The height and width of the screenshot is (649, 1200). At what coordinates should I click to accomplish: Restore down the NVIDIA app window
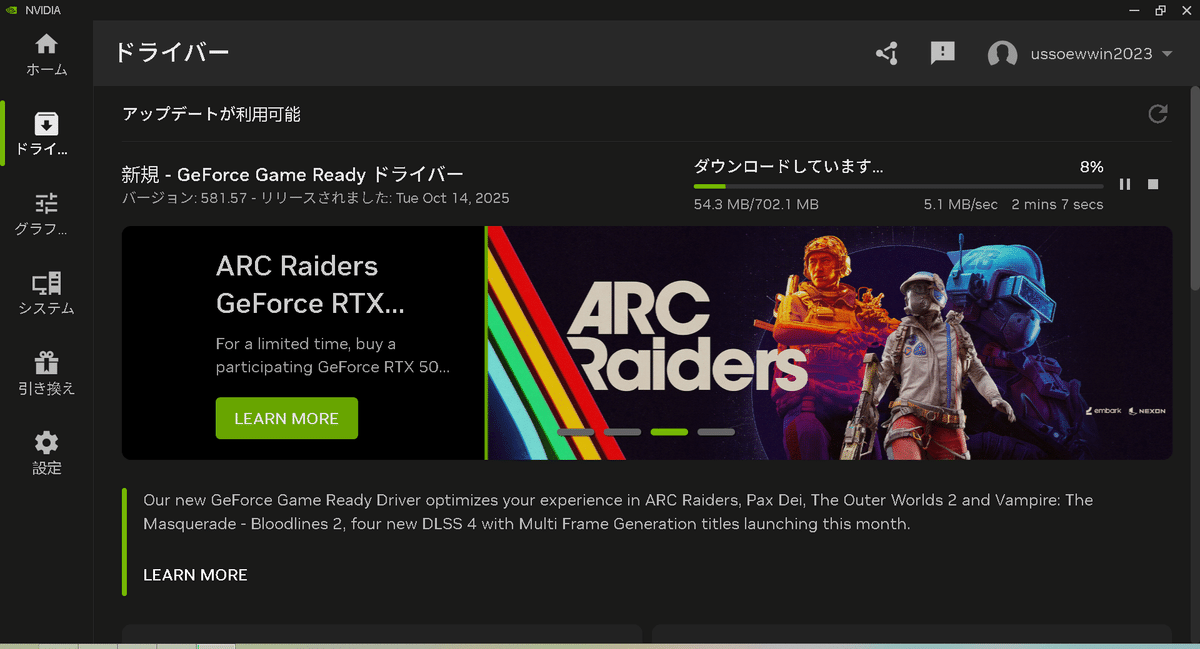pos(1161,10)
